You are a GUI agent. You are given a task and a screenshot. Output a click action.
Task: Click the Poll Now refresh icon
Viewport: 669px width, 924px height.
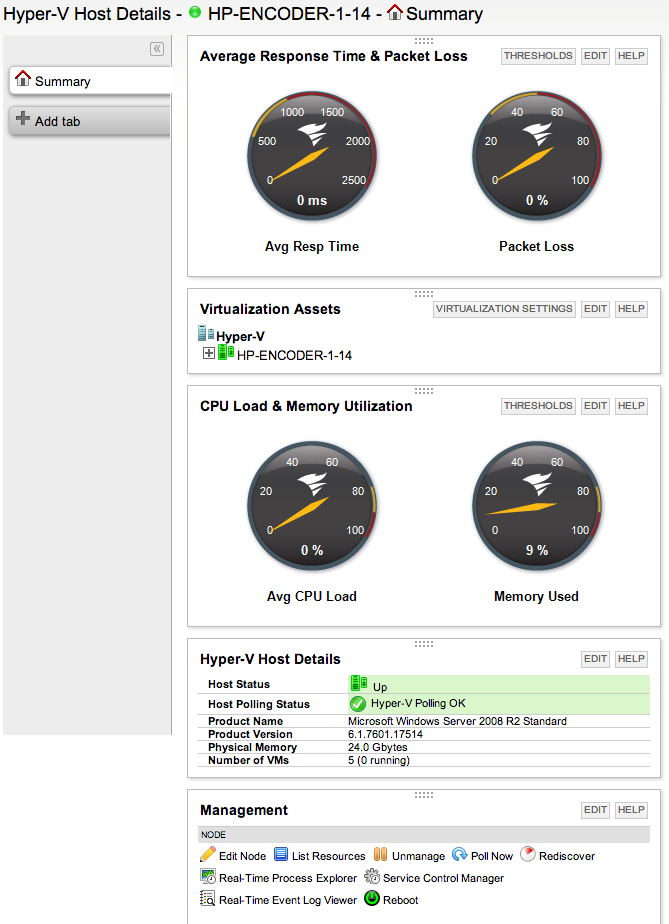click(460, 854)
